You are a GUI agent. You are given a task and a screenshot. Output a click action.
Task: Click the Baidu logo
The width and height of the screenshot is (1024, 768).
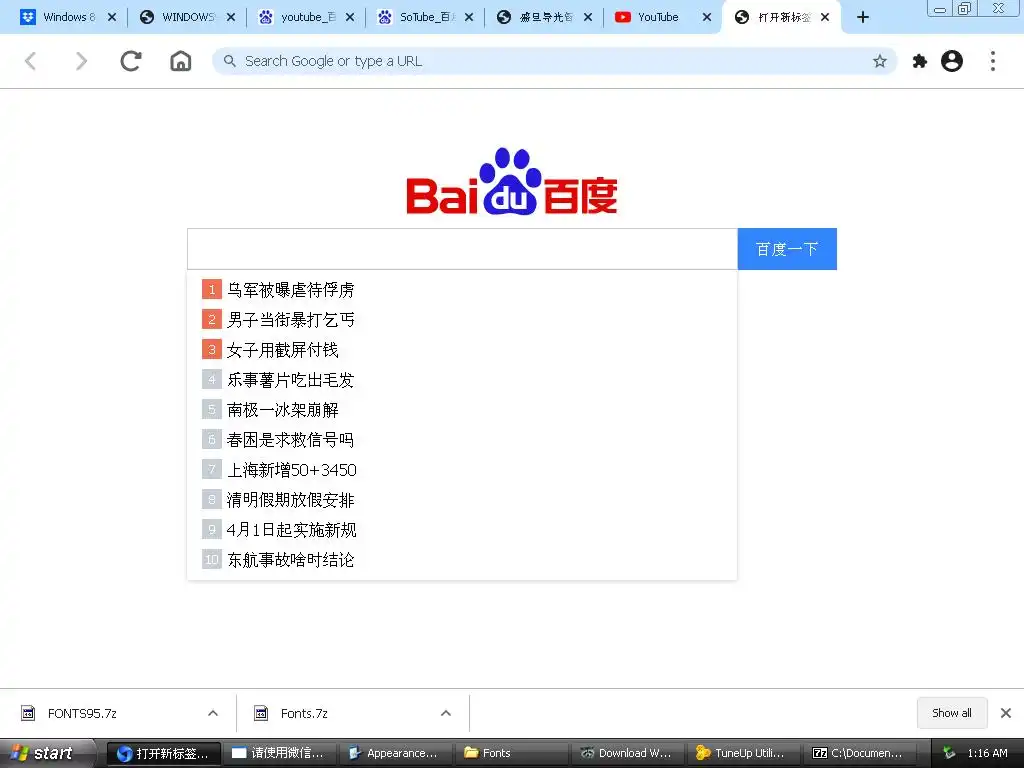(x=512, y=182)
